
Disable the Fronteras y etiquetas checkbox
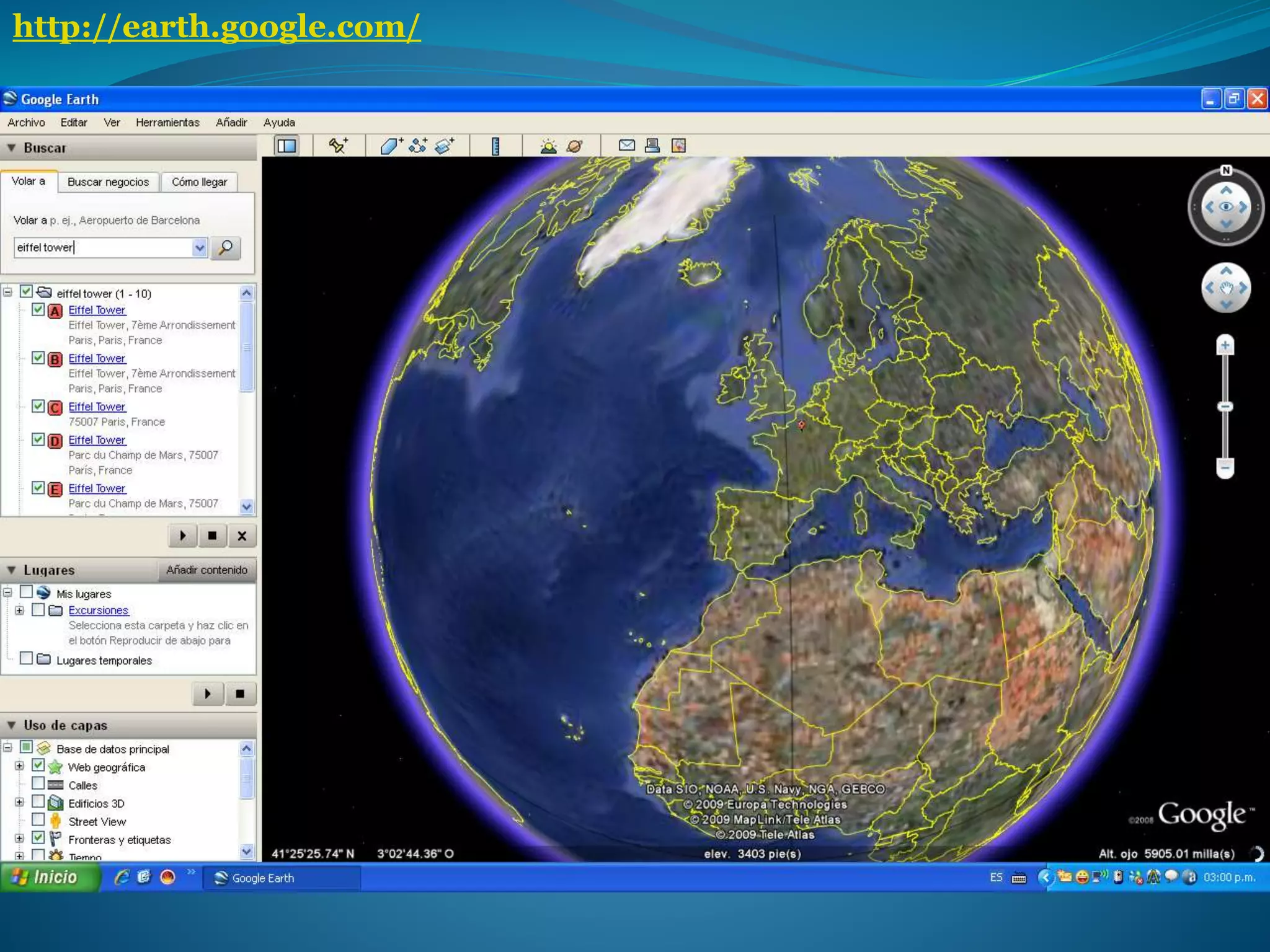pyautogui.click(x=38, y=838)
